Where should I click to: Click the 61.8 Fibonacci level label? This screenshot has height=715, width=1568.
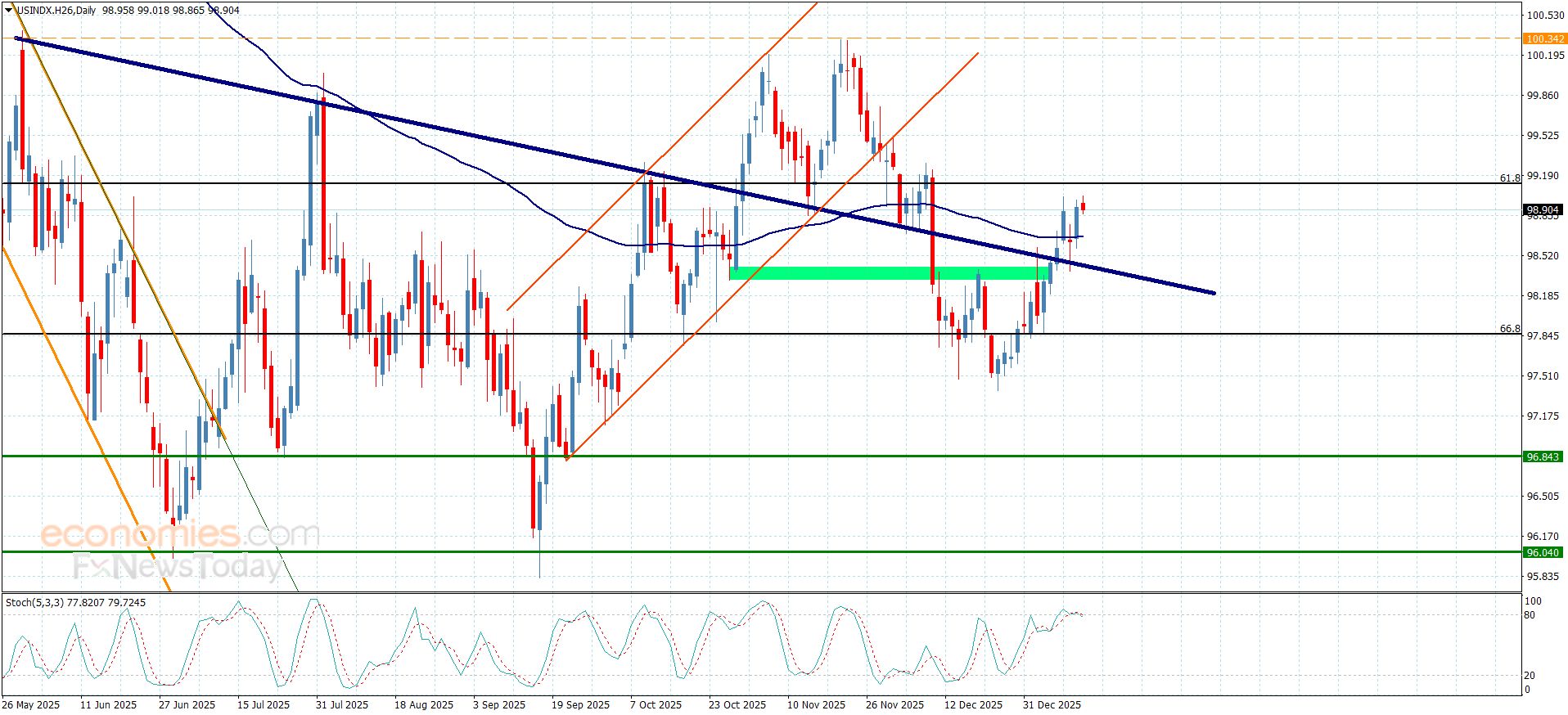click(x=1509, y=178)
